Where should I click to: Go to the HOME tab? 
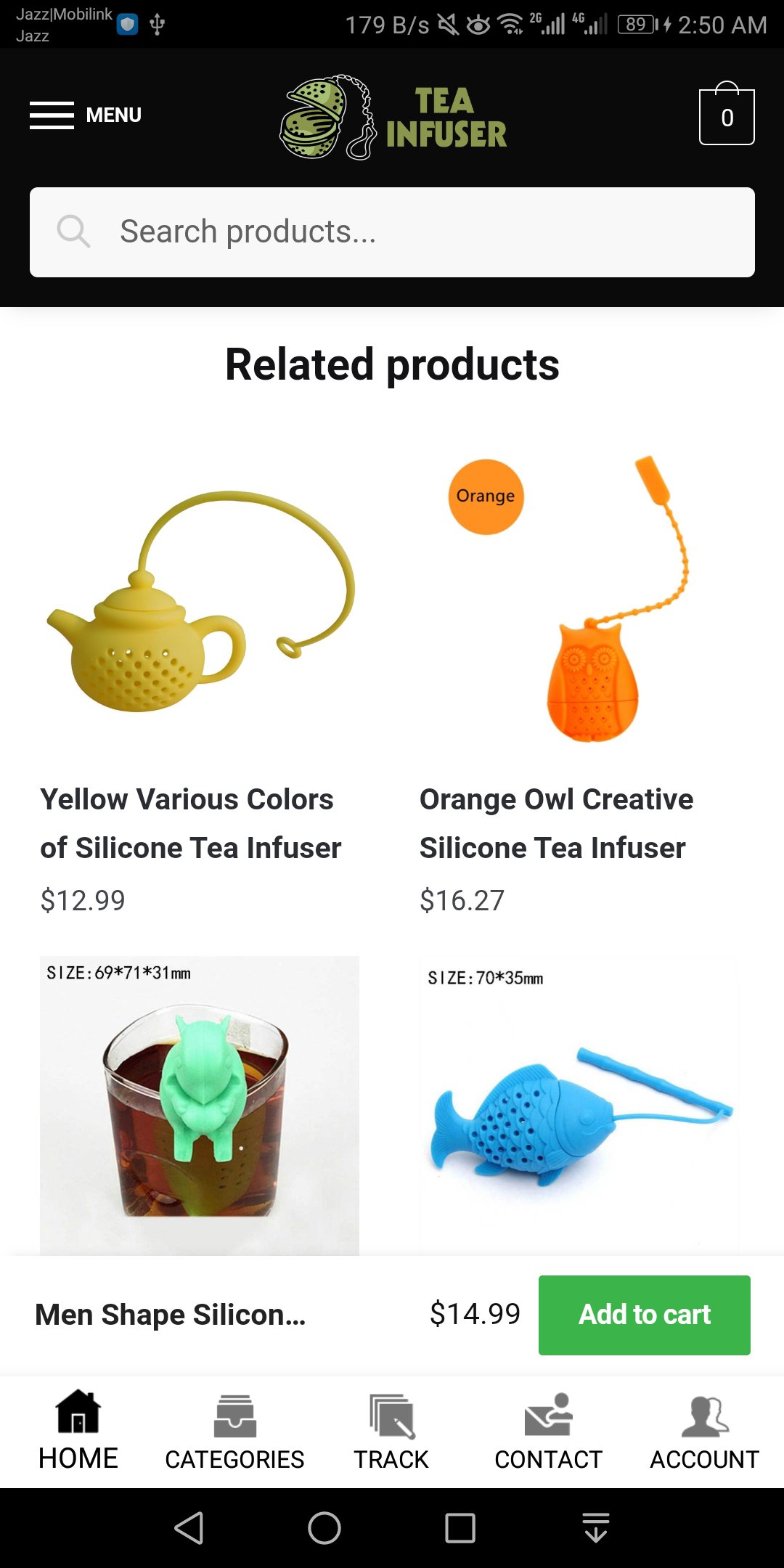(78, 1431)
